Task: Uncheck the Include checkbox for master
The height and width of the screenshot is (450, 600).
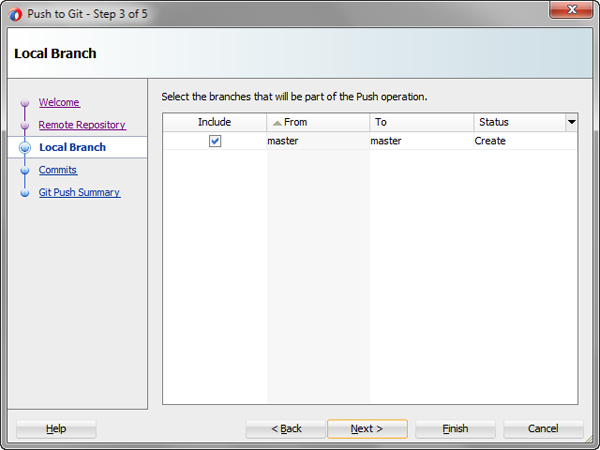Action: [x=215, y=141]
